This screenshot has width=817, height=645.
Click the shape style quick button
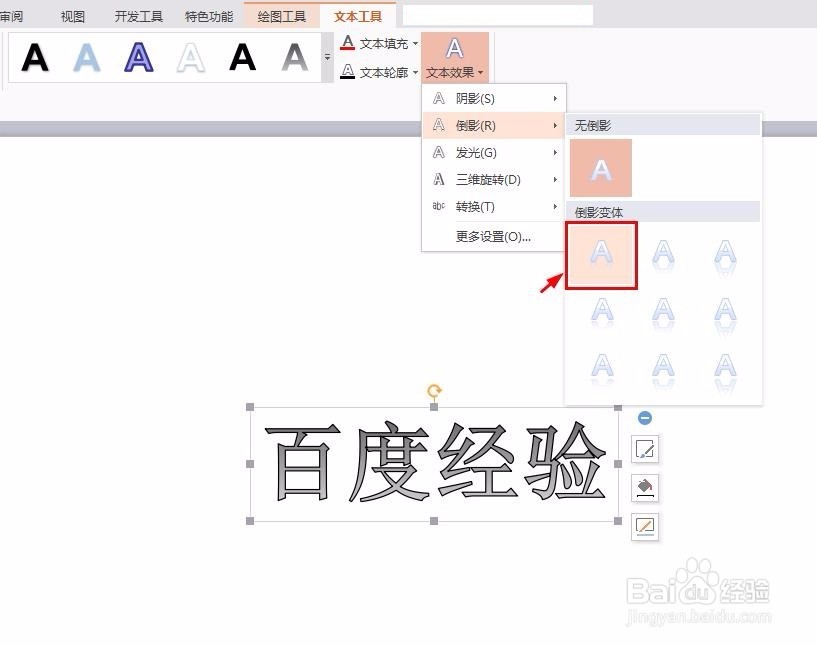(645, 449)
